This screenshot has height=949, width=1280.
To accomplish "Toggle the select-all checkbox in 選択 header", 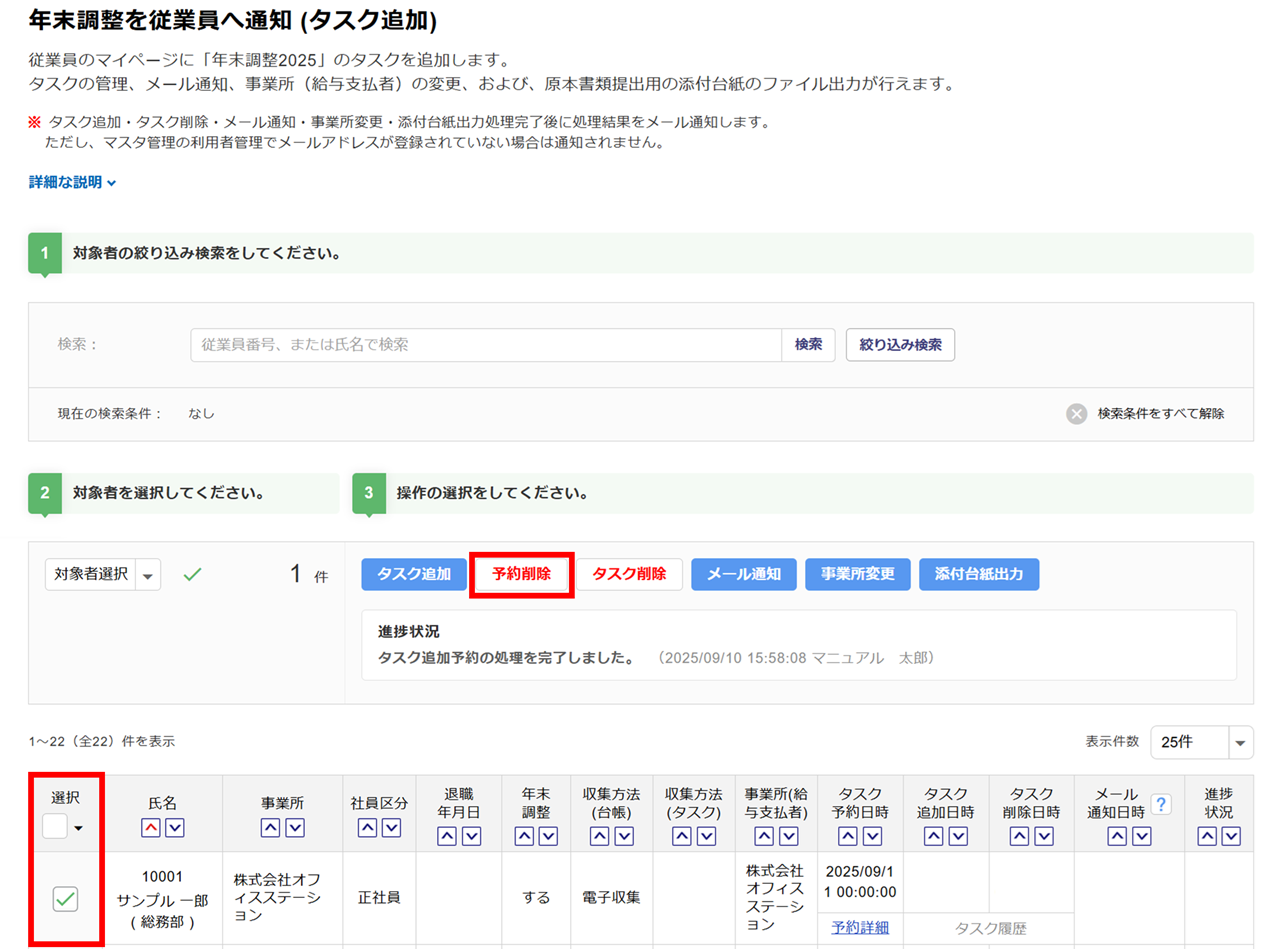I will point(56,826).
